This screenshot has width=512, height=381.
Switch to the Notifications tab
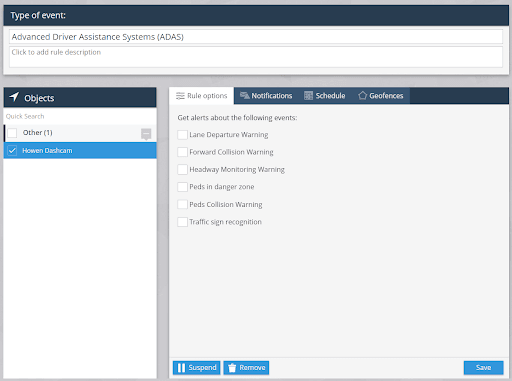click(x=266, y=96)
